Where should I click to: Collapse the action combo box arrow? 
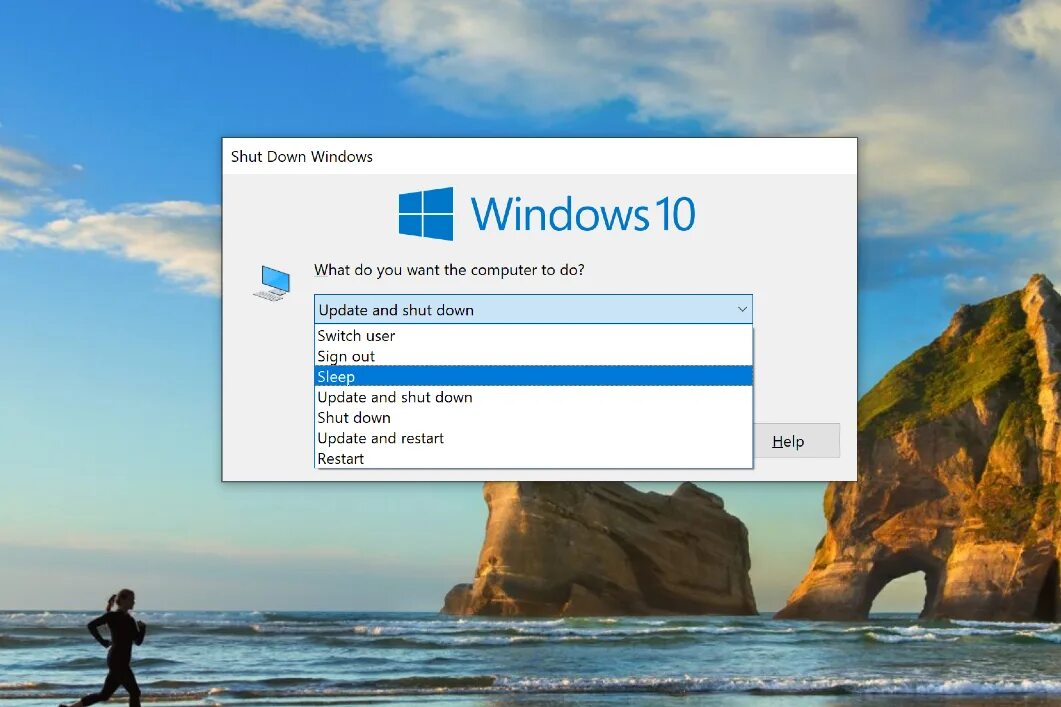point(742,309)
